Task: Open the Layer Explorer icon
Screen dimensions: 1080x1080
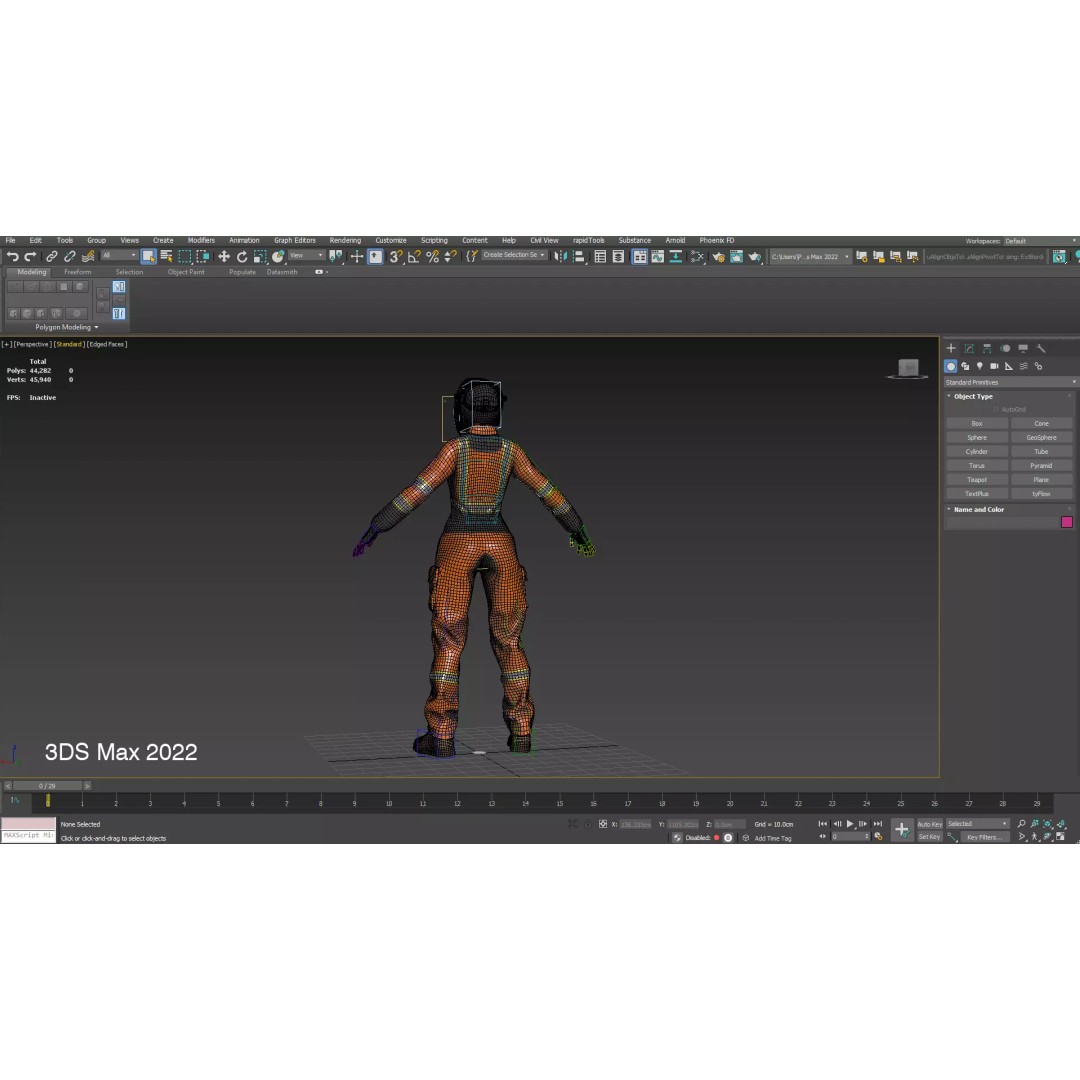Action: [618, 257]
